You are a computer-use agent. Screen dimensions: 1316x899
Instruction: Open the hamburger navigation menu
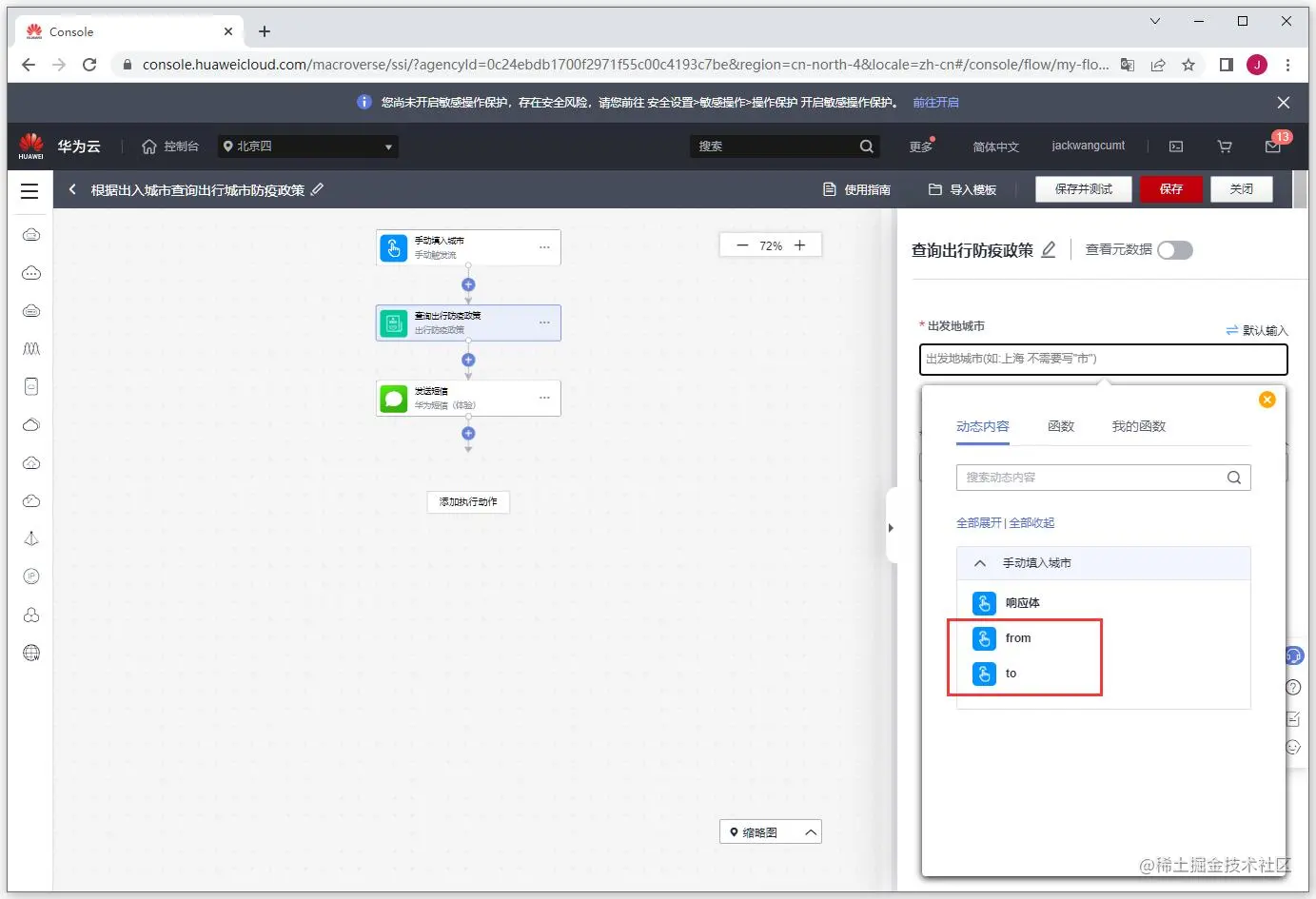pos(29,191)
